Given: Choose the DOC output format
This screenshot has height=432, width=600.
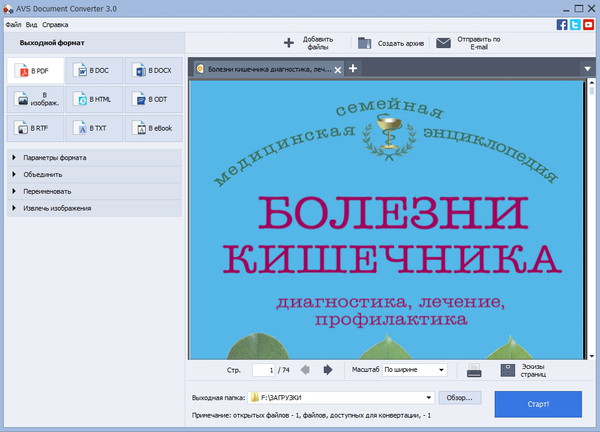Looking at the screenshot, I should click(93, 71).
